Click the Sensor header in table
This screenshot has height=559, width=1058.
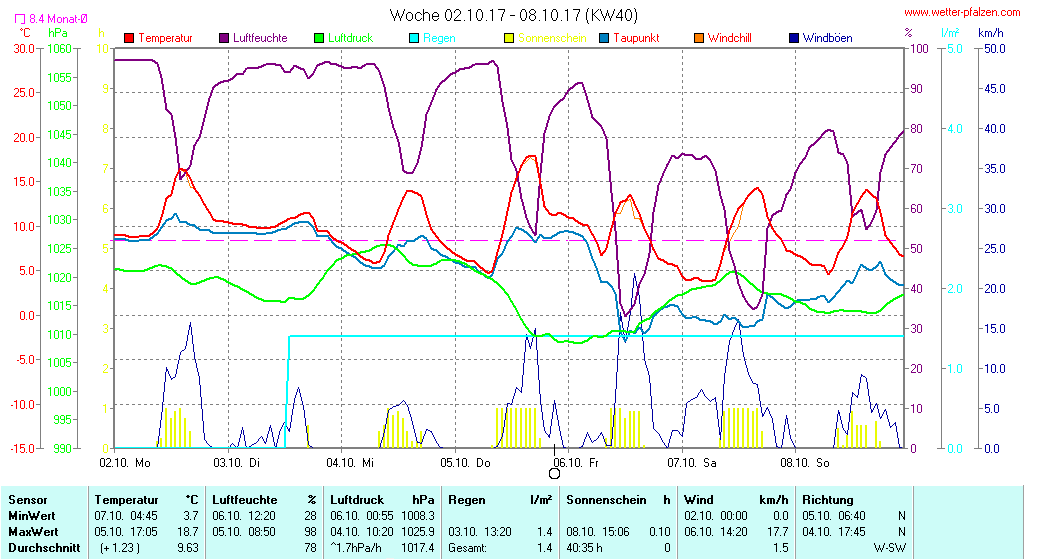coord(28,500)
